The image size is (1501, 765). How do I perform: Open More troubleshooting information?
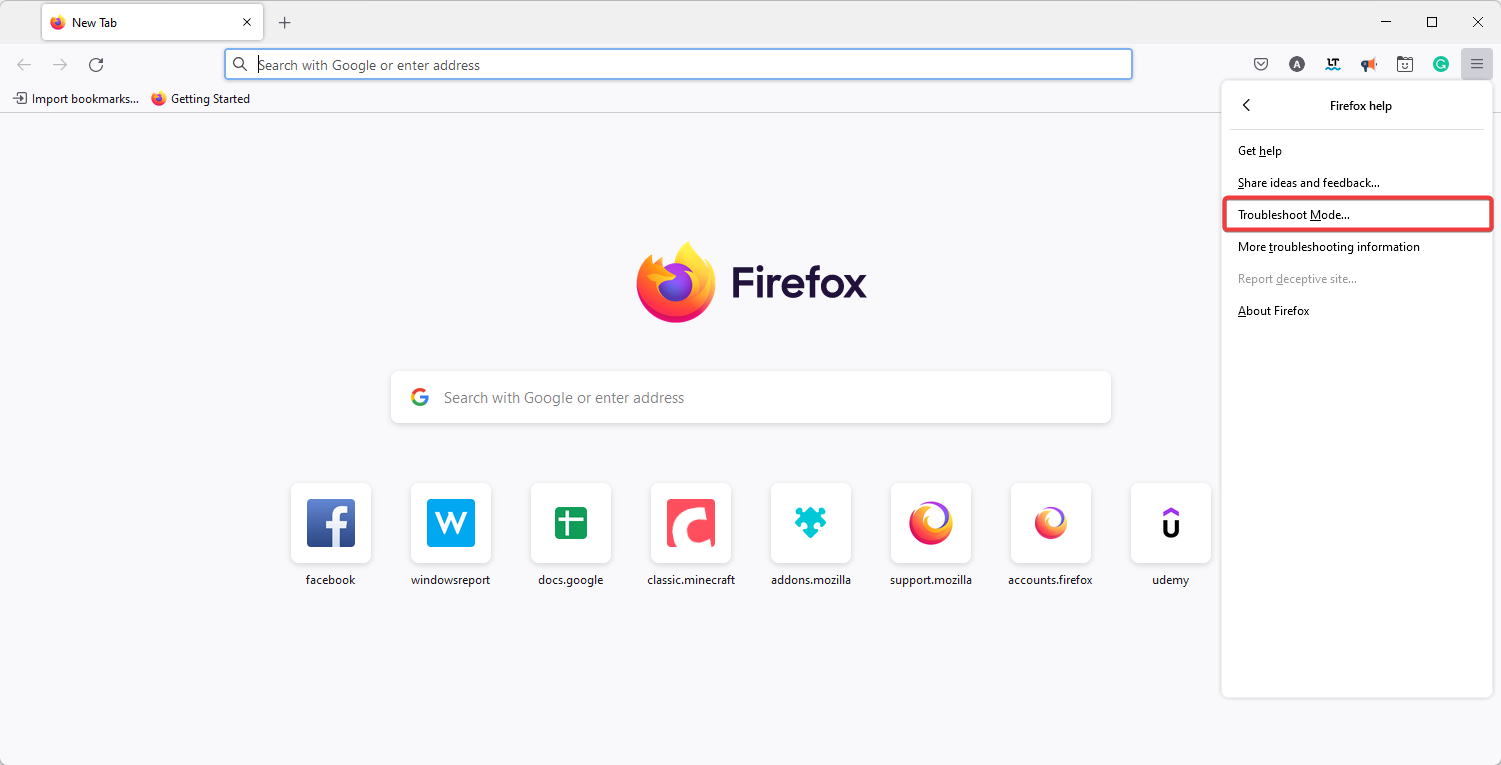pyautogui.click(x=1357, y=247)
